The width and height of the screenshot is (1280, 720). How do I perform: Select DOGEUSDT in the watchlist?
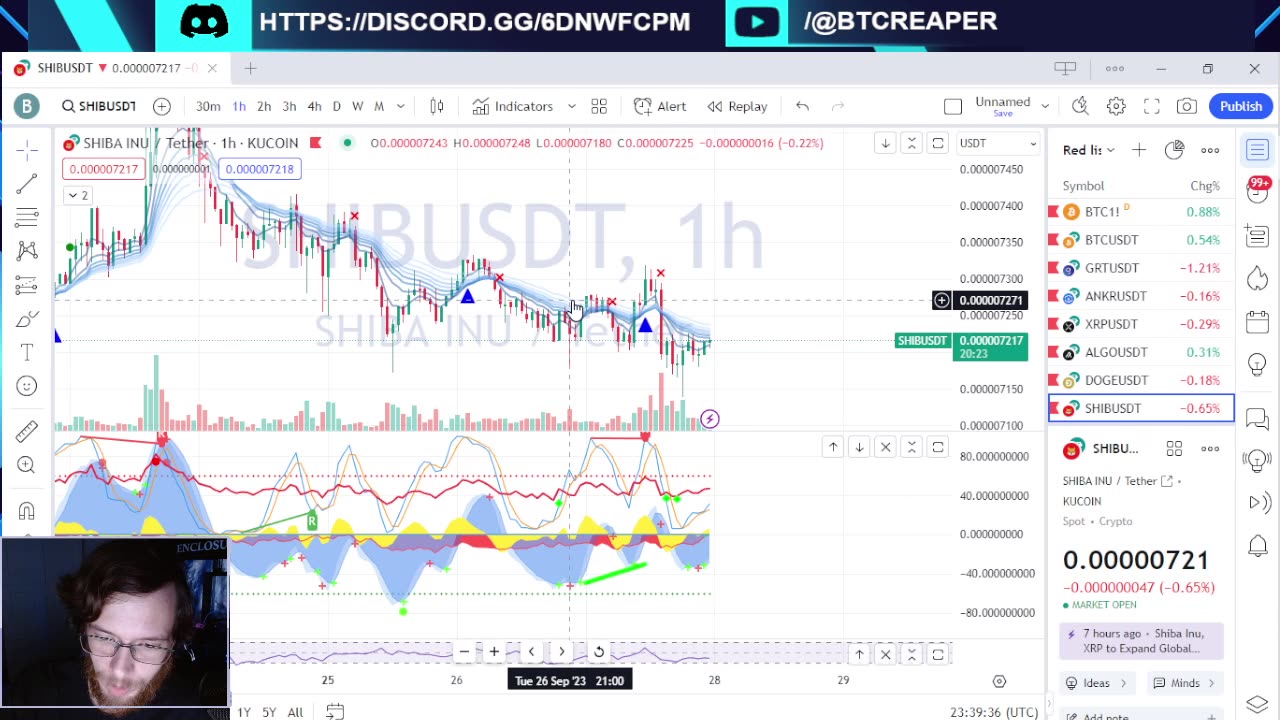click(1141, 380)
